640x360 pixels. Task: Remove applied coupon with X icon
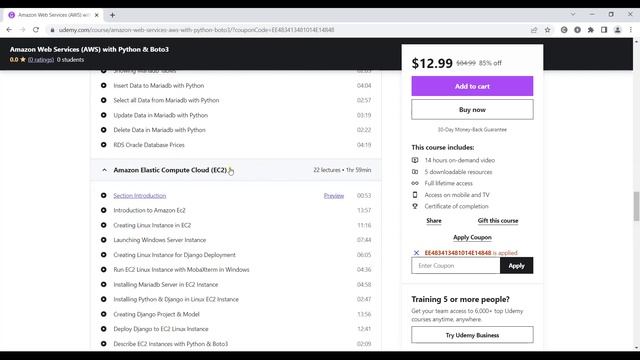[416, 253]
